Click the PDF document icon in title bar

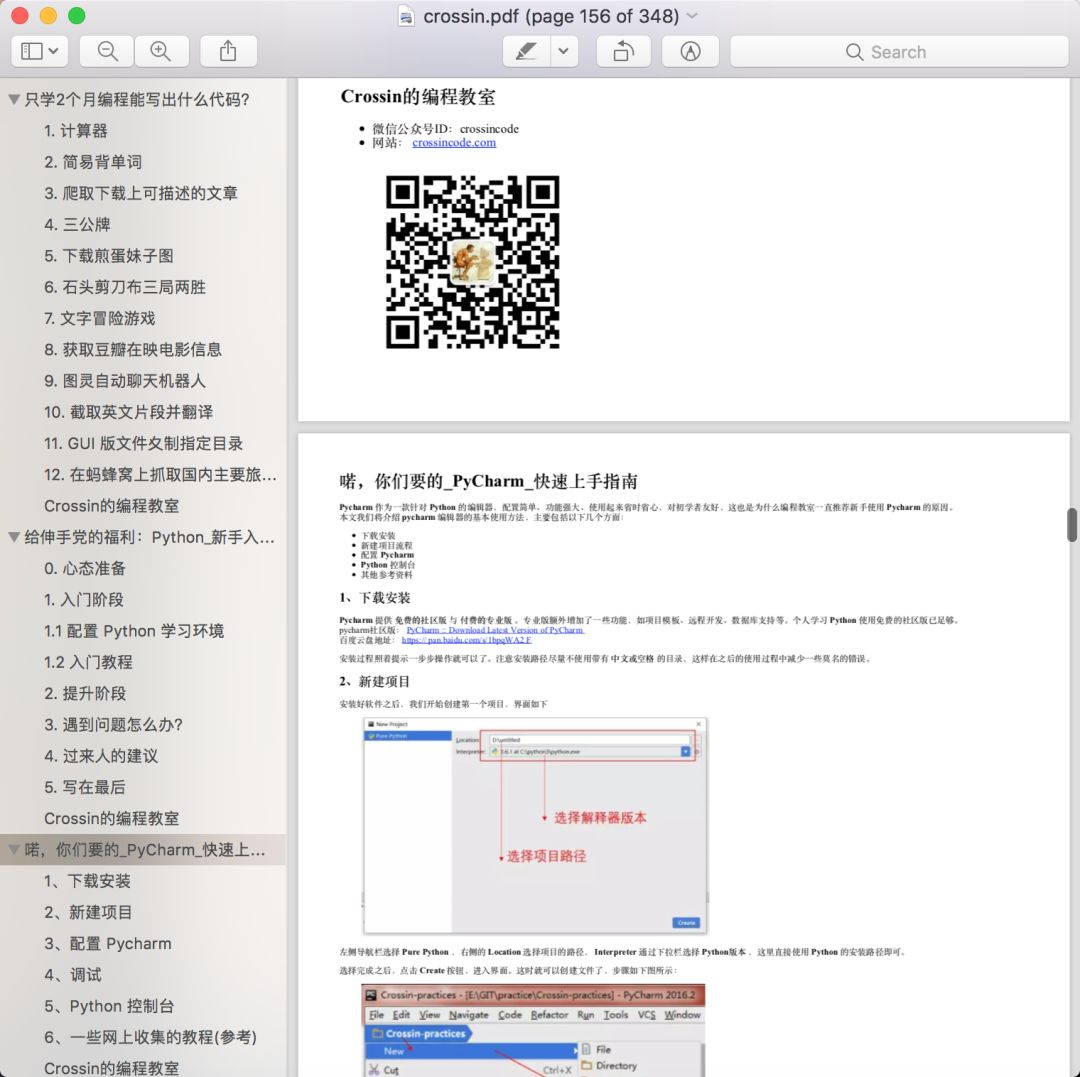pos(406,16)
